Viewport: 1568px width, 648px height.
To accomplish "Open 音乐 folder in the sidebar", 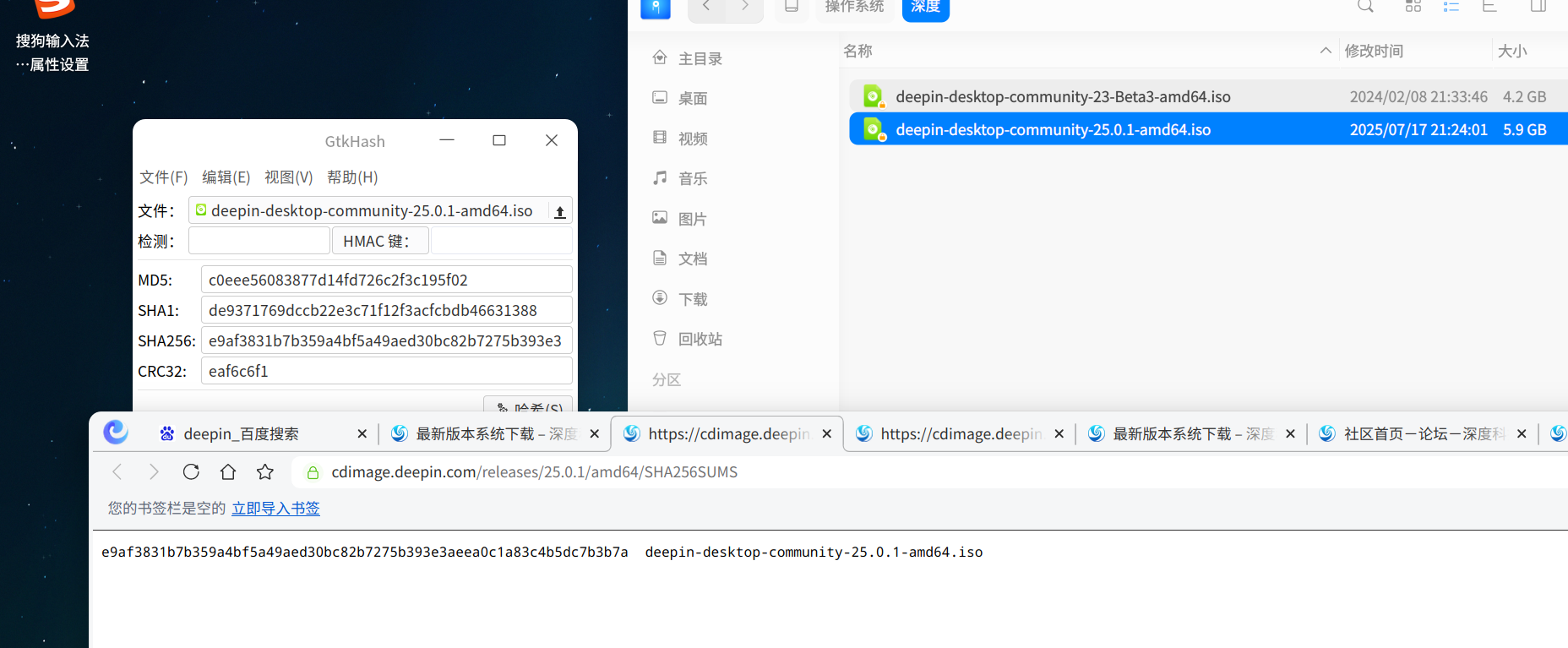I will click(x=680, y=178).
